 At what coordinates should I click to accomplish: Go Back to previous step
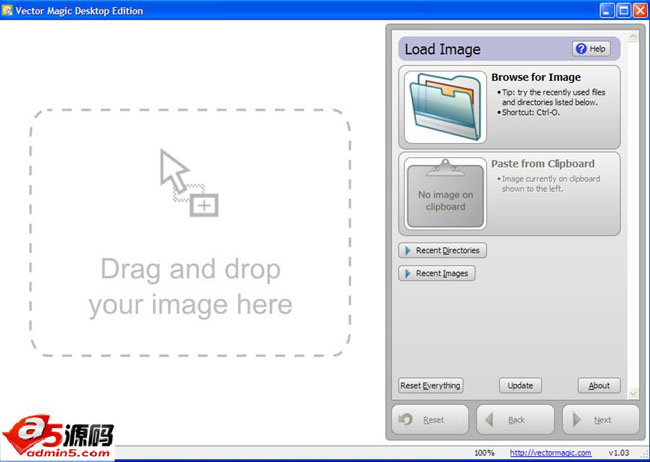pos(515,420)
